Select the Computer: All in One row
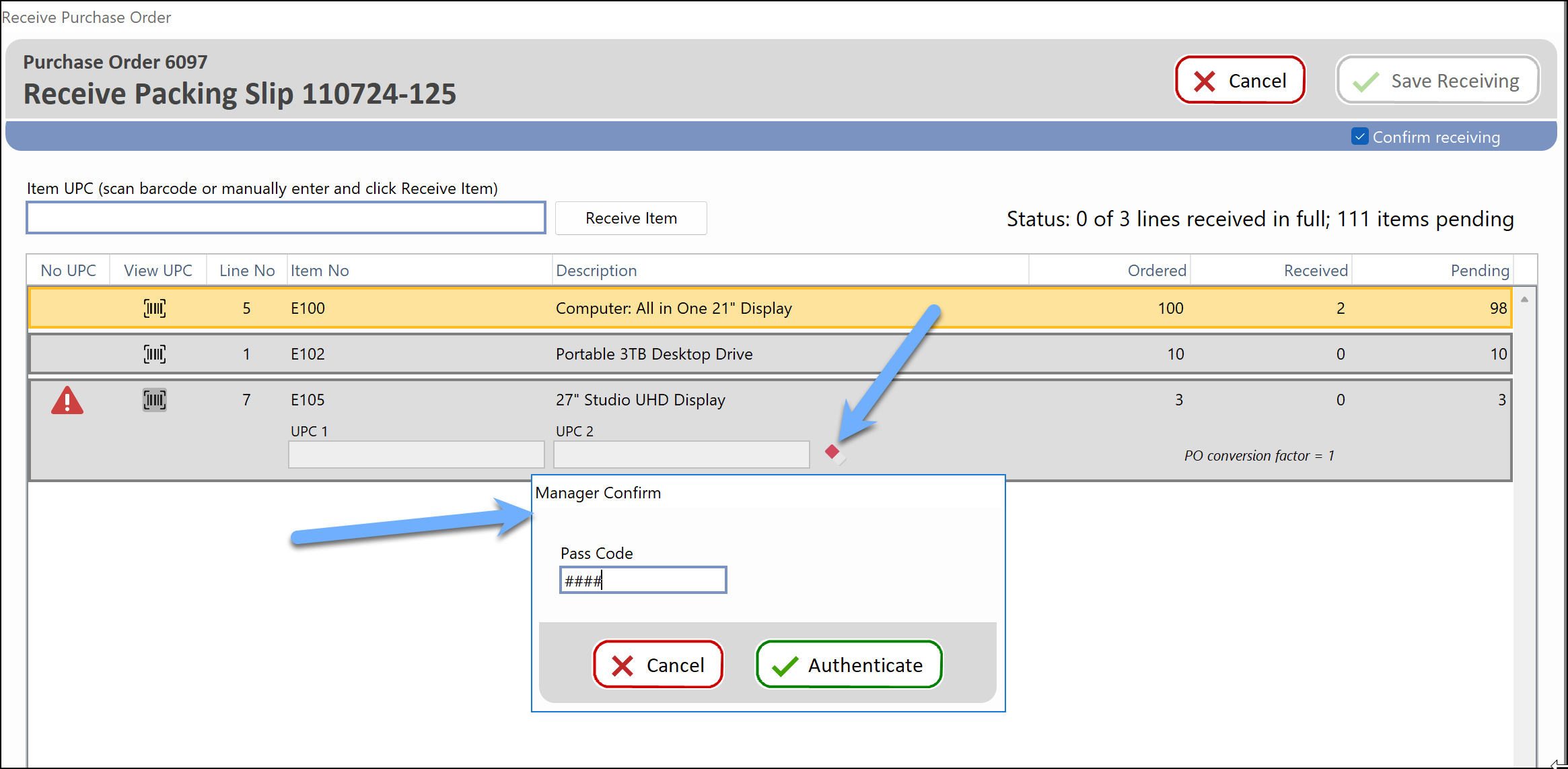The image size is (1568, 769). coord(673,308)
